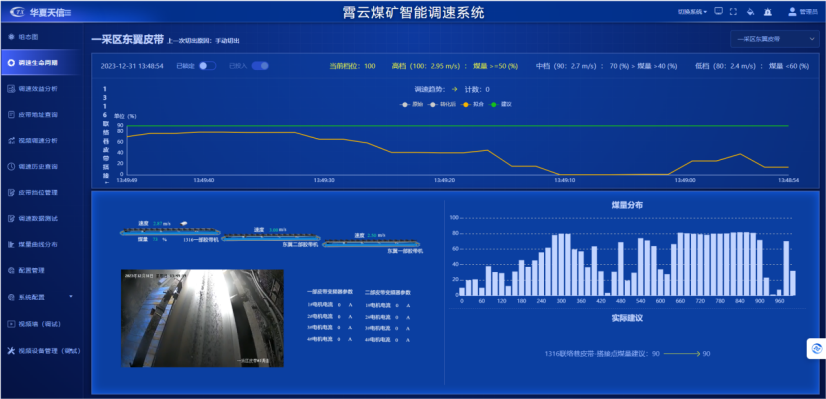Click the 管理员 user avatar icon
826x399 pixels.
792,12
